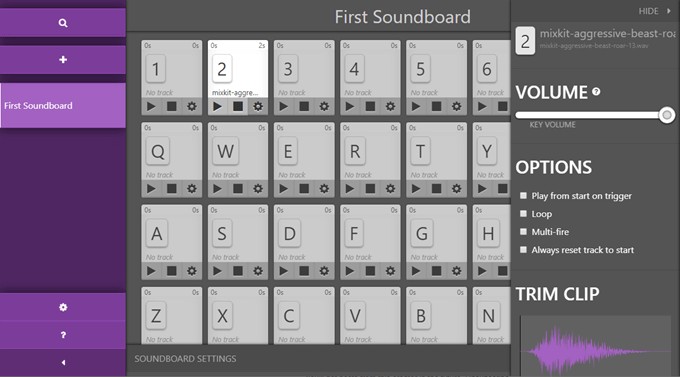Image resolution: width=680 pixels, height=377 pixels.
Task: Open the search icon in sidebar
Action: coord(63,23)
